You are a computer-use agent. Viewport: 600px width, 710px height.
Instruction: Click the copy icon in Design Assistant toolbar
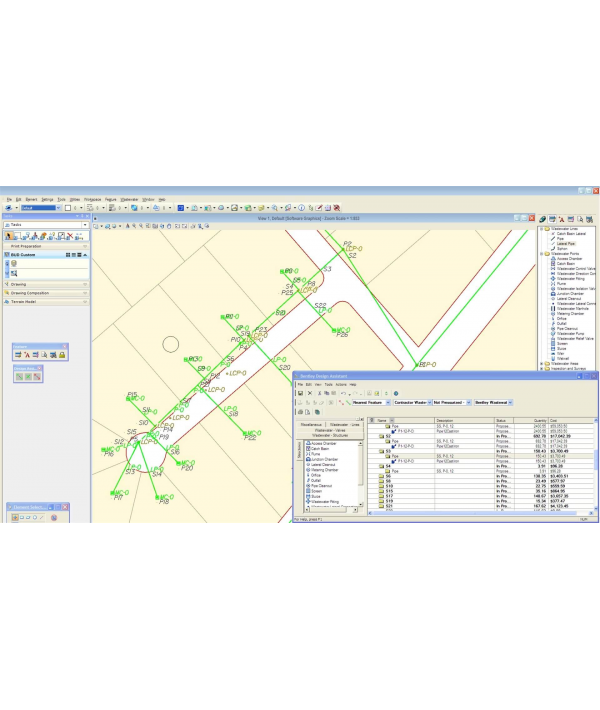[326, 393]
